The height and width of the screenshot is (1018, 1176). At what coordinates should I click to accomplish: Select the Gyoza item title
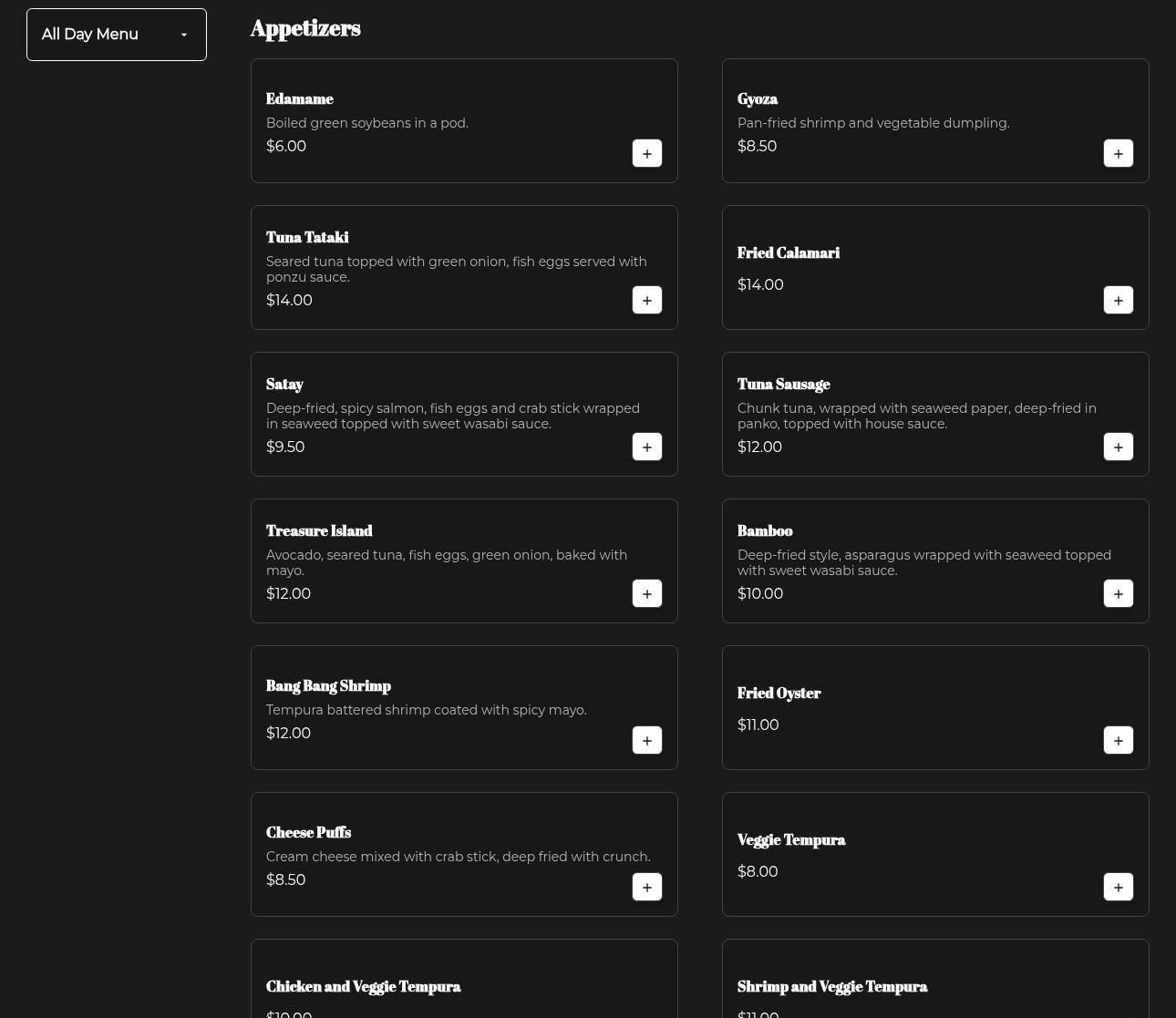click(x=758, y=99)
